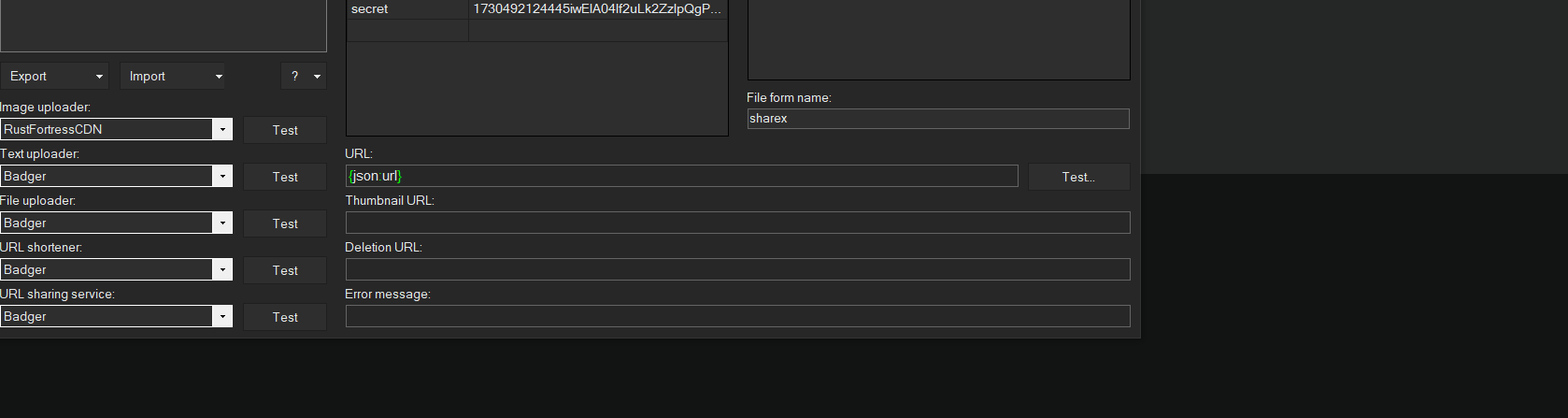The width and height of the screenshot is (1568, 418).
Task: Test the File uploader
Action: 285,224
